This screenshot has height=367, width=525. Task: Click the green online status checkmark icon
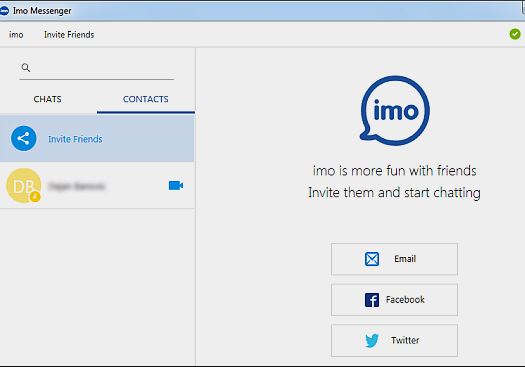pyautogui.click(x=515, y=34)
